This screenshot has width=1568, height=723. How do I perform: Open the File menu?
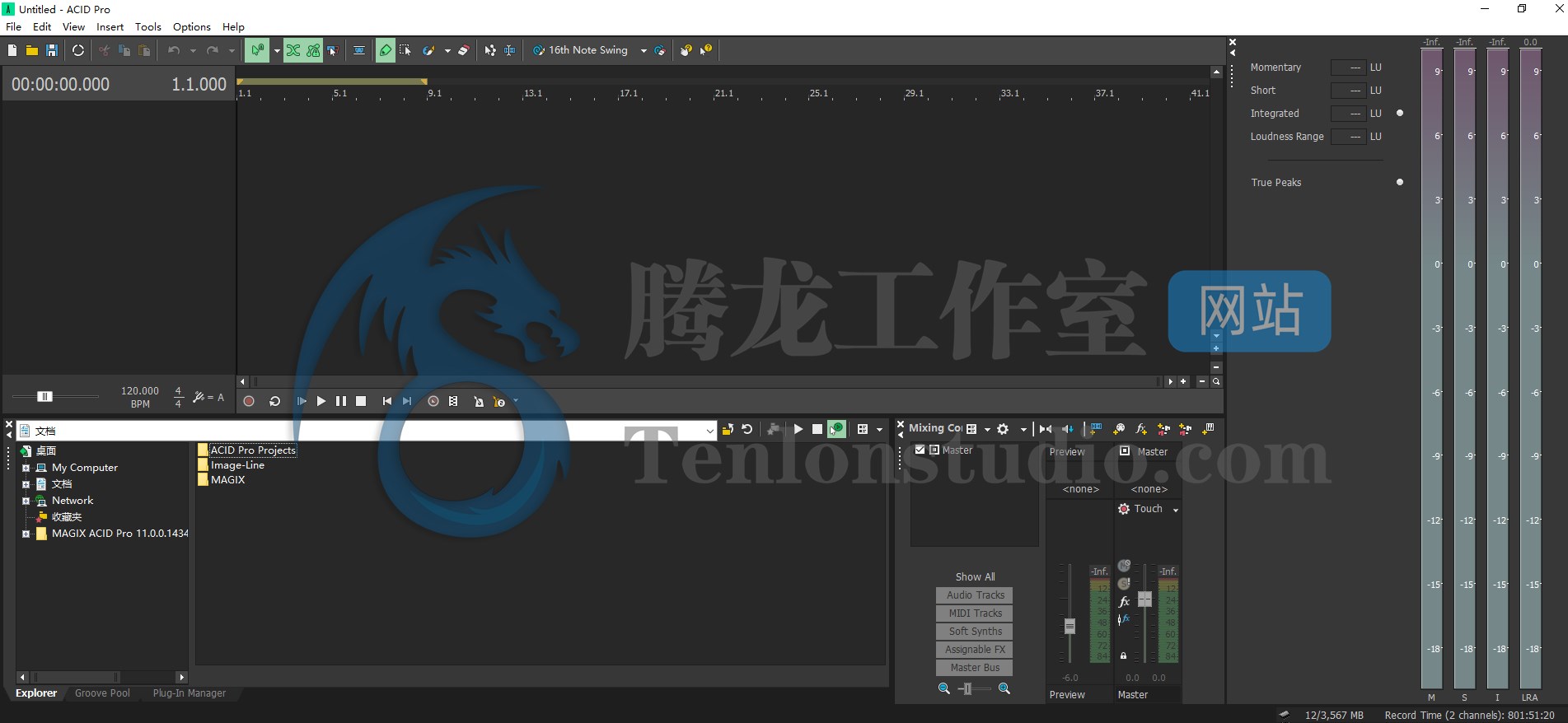pos(13,26)
